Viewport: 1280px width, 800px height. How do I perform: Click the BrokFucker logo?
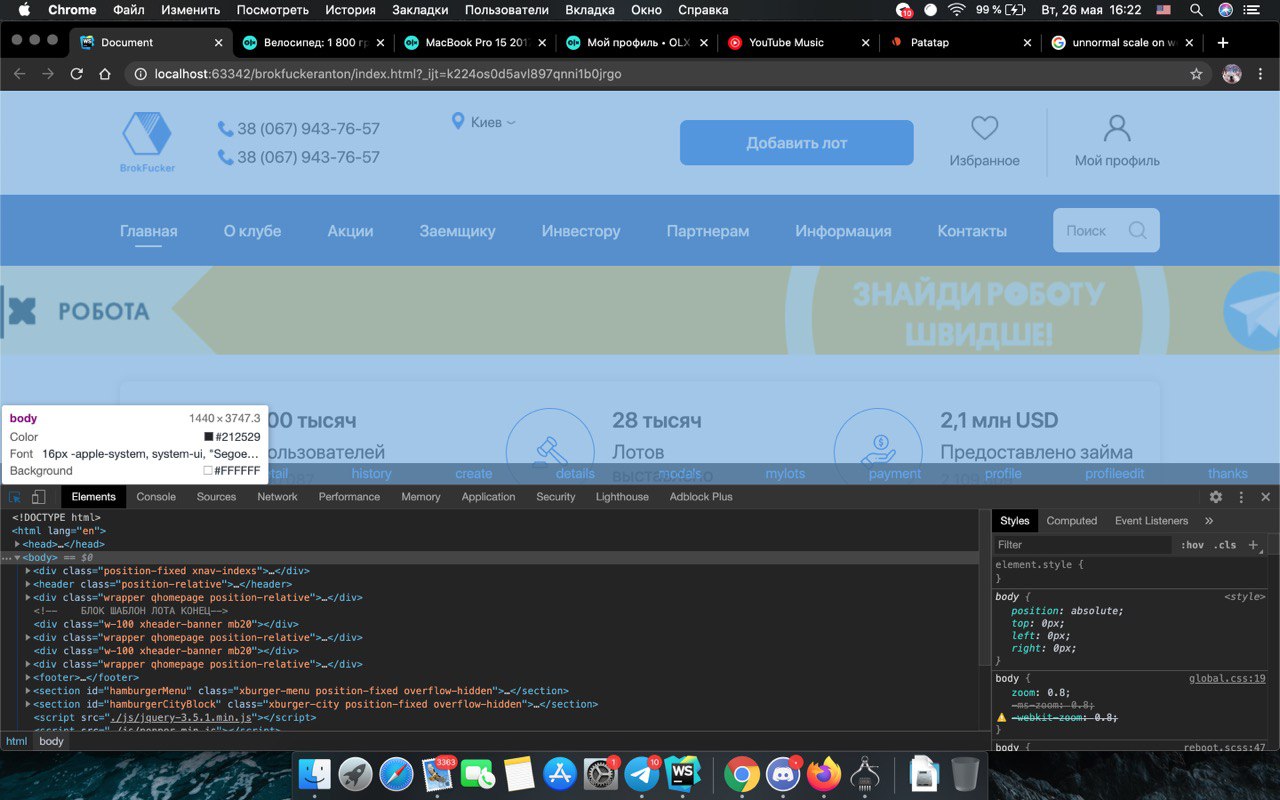(x=147, y=141)
